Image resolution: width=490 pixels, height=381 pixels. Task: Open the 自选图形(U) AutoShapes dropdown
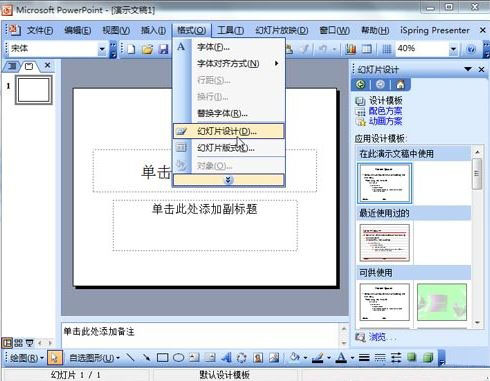click(x=95, y=358)
